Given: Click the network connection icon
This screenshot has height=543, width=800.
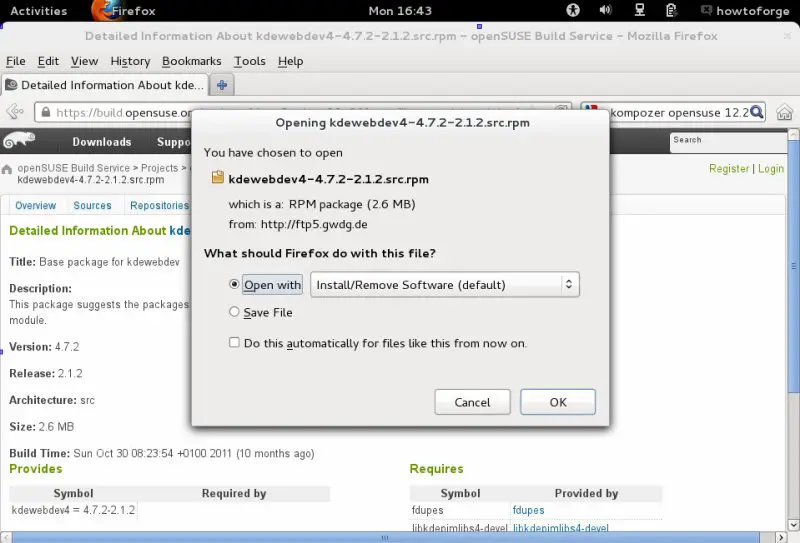Looking at the screenshot, I should 639,10.
